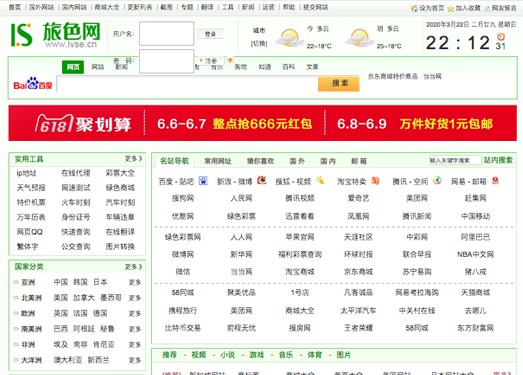
Task: Open the 常用网址 tab
Action: (217, 161)
